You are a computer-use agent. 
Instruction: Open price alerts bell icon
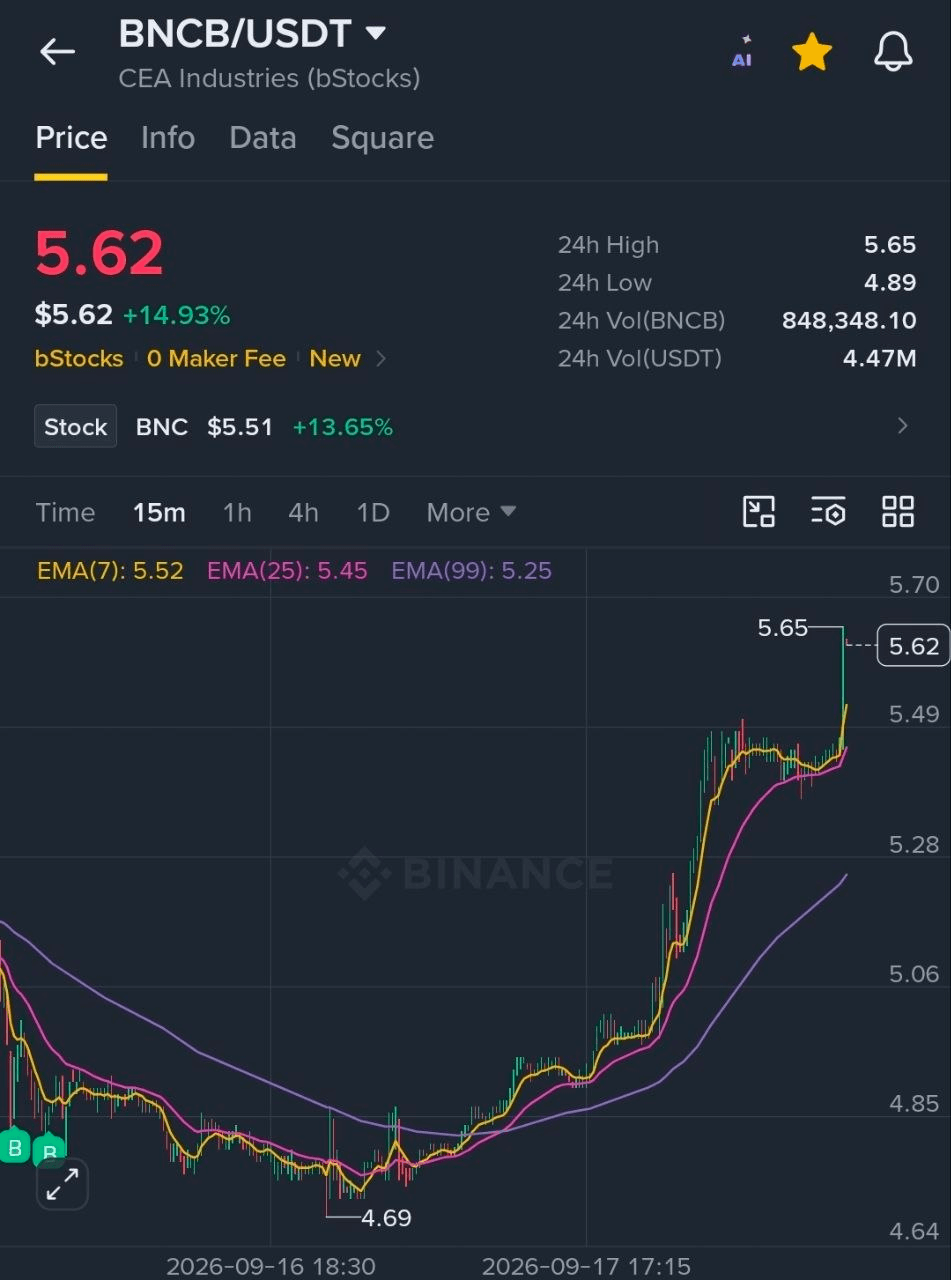pyautogui.click(x=893, y=52)
